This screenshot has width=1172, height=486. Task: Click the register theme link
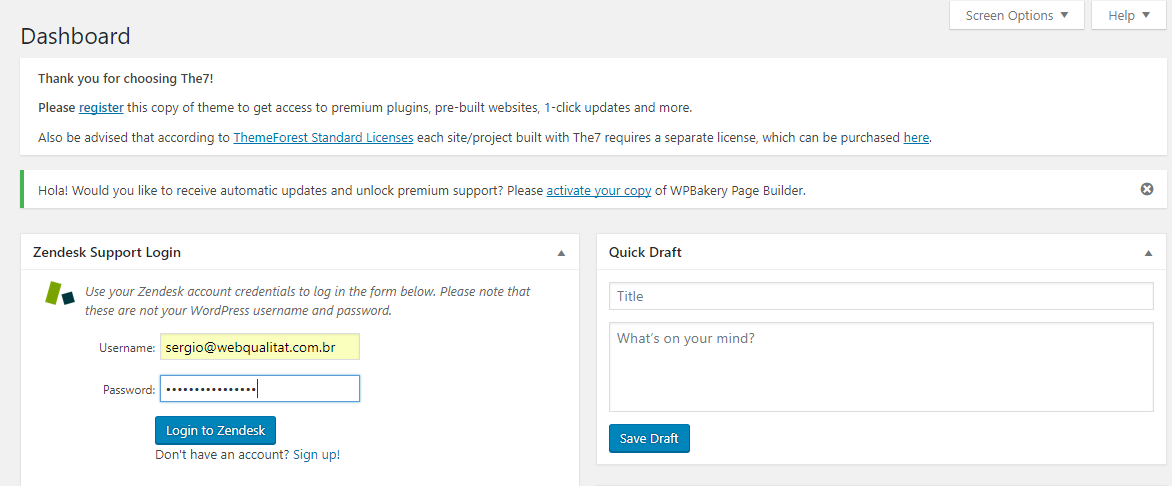pos(101,107)
